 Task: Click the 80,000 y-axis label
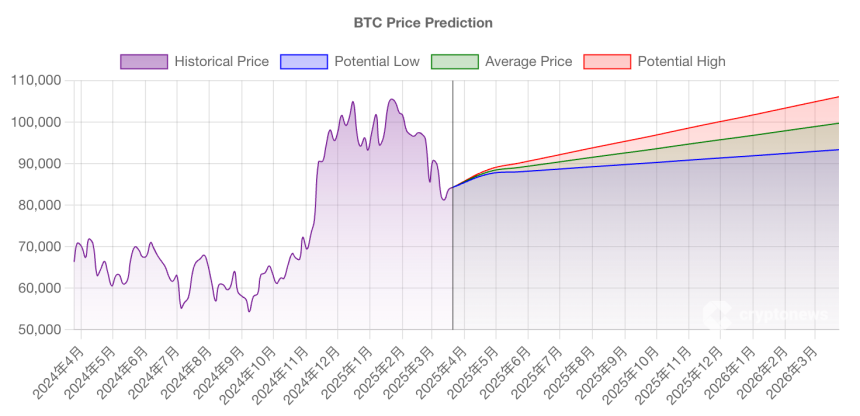(x=40, y=205)
